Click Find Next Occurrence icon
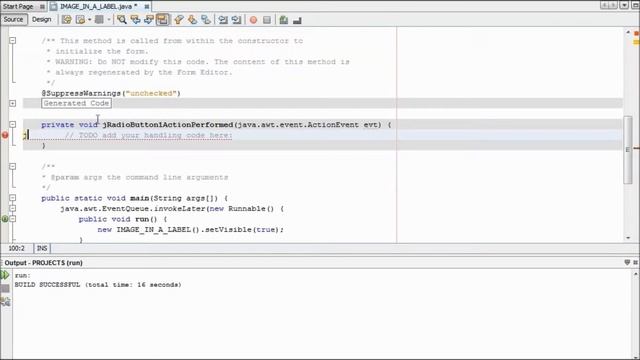 [x=149, y=20]
